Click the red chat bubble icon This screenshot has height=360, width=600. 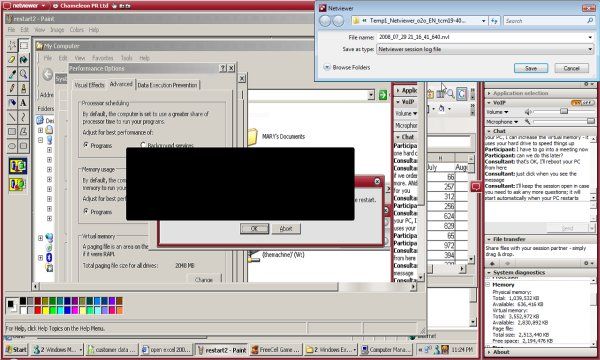click(x=476, y=186)
